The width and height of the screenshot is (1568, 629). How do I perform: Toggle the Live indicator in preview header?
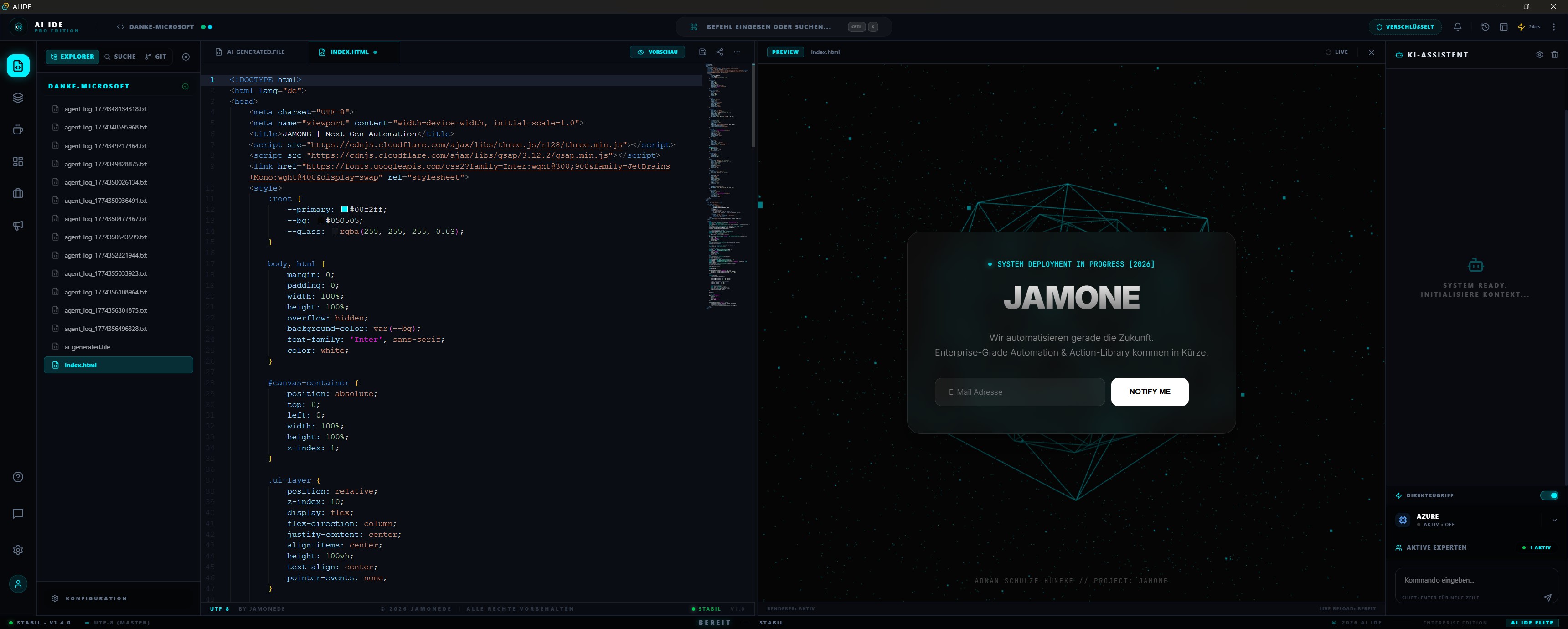coord(1337,52)
